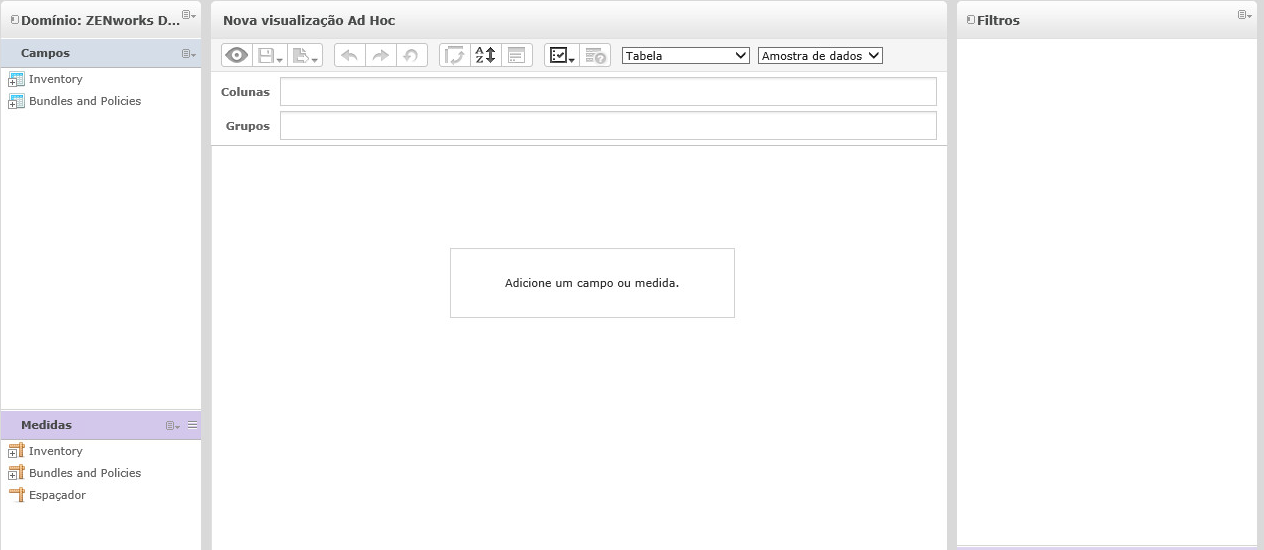Click the Filtros panel title

point(998,20)
